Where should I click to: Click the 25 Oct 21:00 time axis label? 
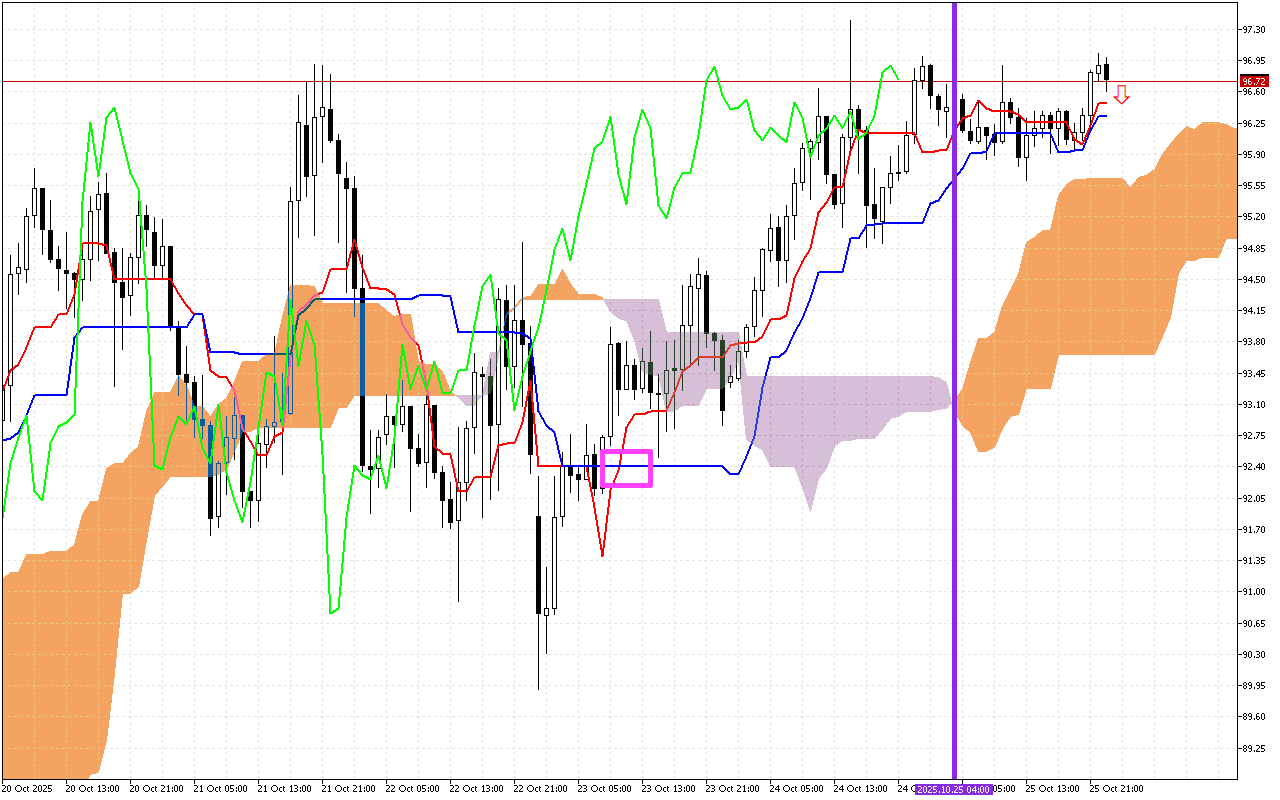click(1116, 789)
